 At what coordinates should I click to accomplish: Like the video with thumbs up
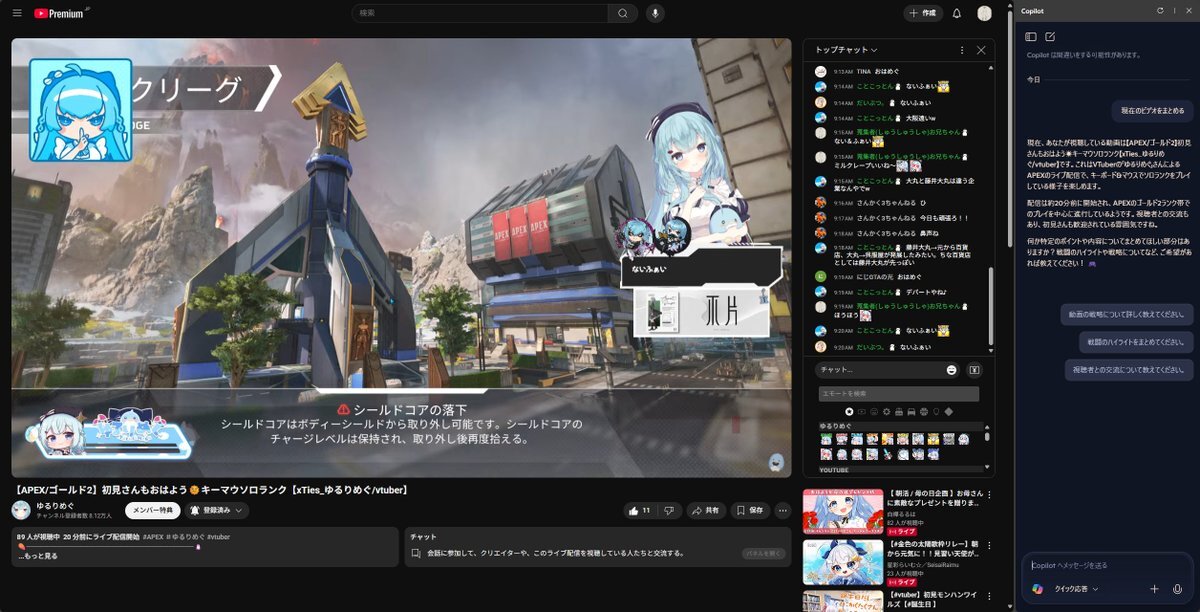(638, 510)
